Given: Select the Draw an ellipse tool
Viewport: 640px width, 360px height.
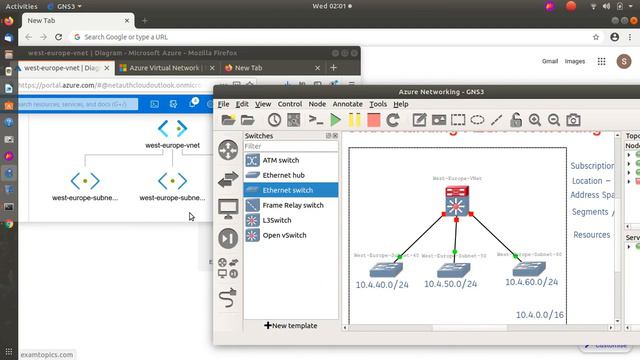Looking at the screenshot, I should coord(477,120).
